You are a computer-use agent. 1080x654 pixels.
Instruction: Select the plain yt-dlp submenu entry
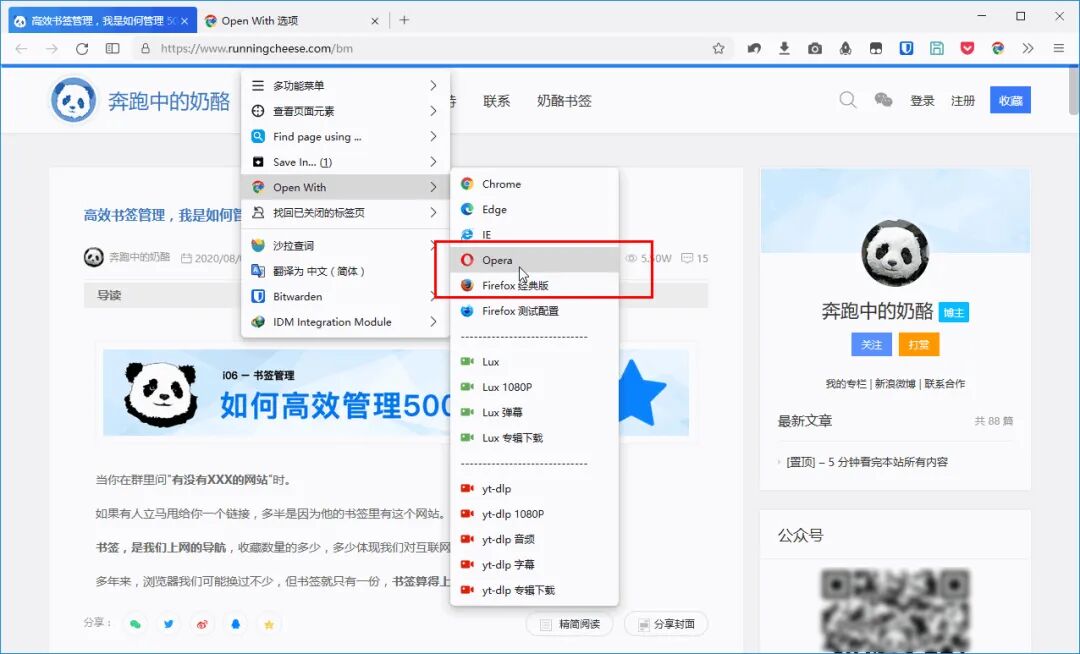pyautogui.click(x=534, y=489)
